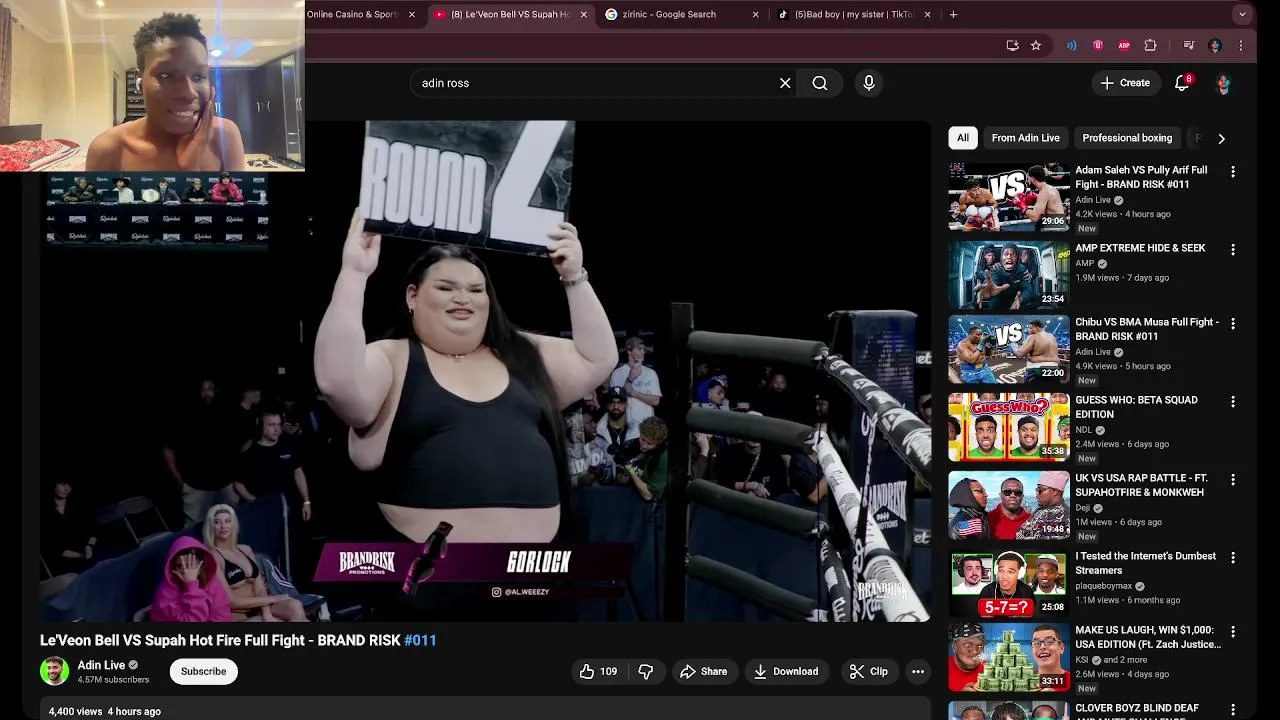Click the Share button

pyautogui.click(x=704, y=671)
